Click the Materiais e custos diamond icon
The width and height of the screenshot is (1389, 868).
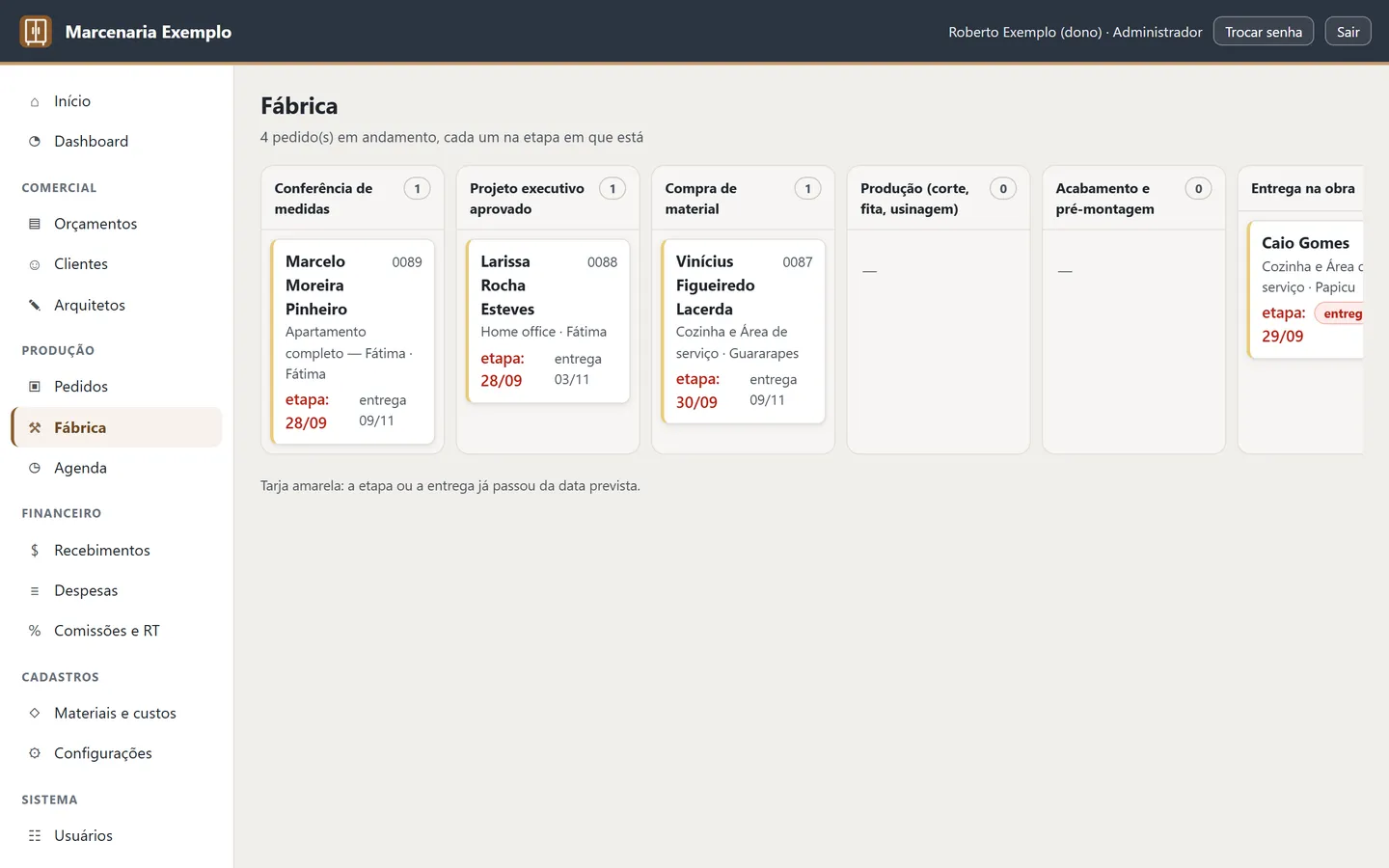pyautogui.click(x=35, y=713)
